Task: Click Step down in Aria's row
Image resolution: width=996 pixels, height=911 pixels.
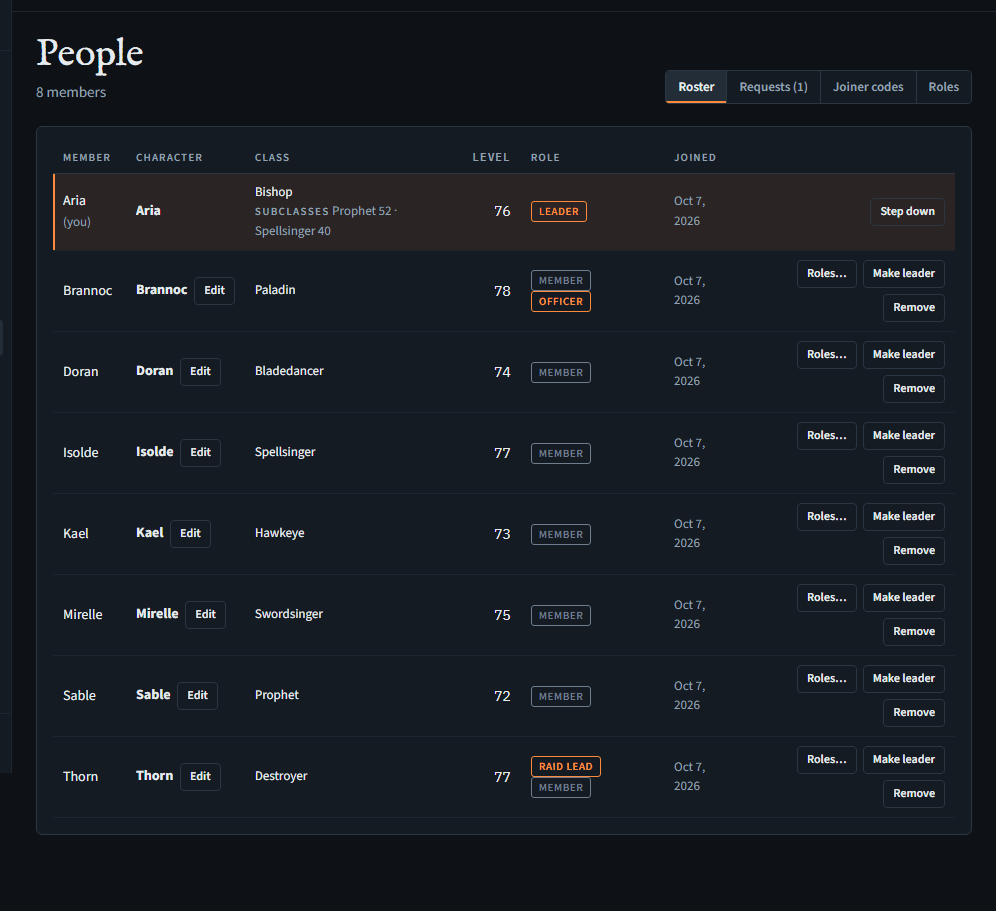Action: pyautogui.click(x=907, y=212)
